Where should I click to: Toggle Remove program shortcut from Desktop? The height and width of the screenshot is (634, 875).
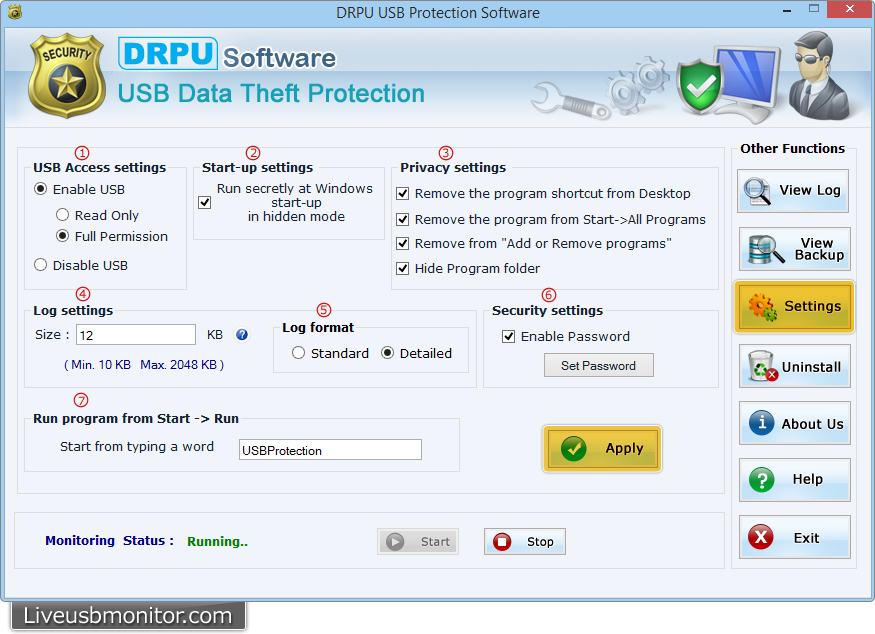point(402,194)
